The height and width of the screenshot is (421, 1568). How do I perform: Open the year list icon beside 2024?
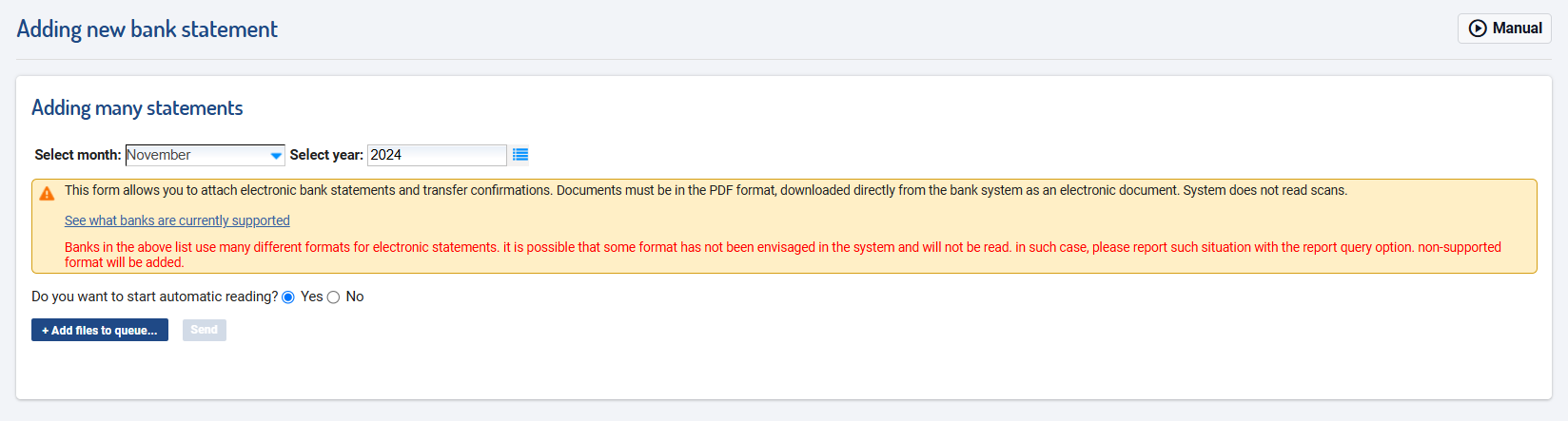[520, 155]
